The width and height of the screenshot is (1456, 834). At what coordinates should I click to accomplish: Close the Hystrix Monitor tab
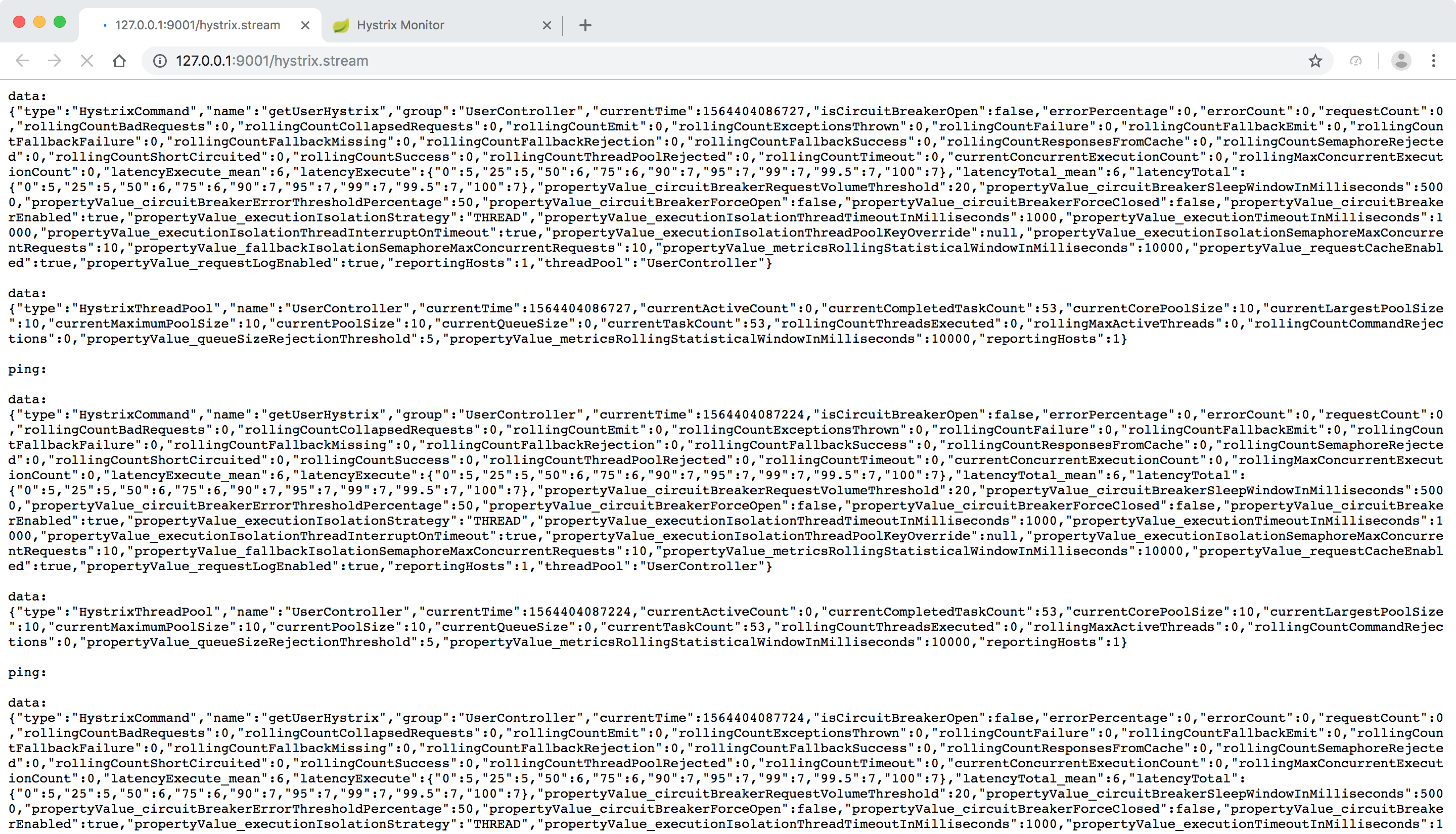547,25
